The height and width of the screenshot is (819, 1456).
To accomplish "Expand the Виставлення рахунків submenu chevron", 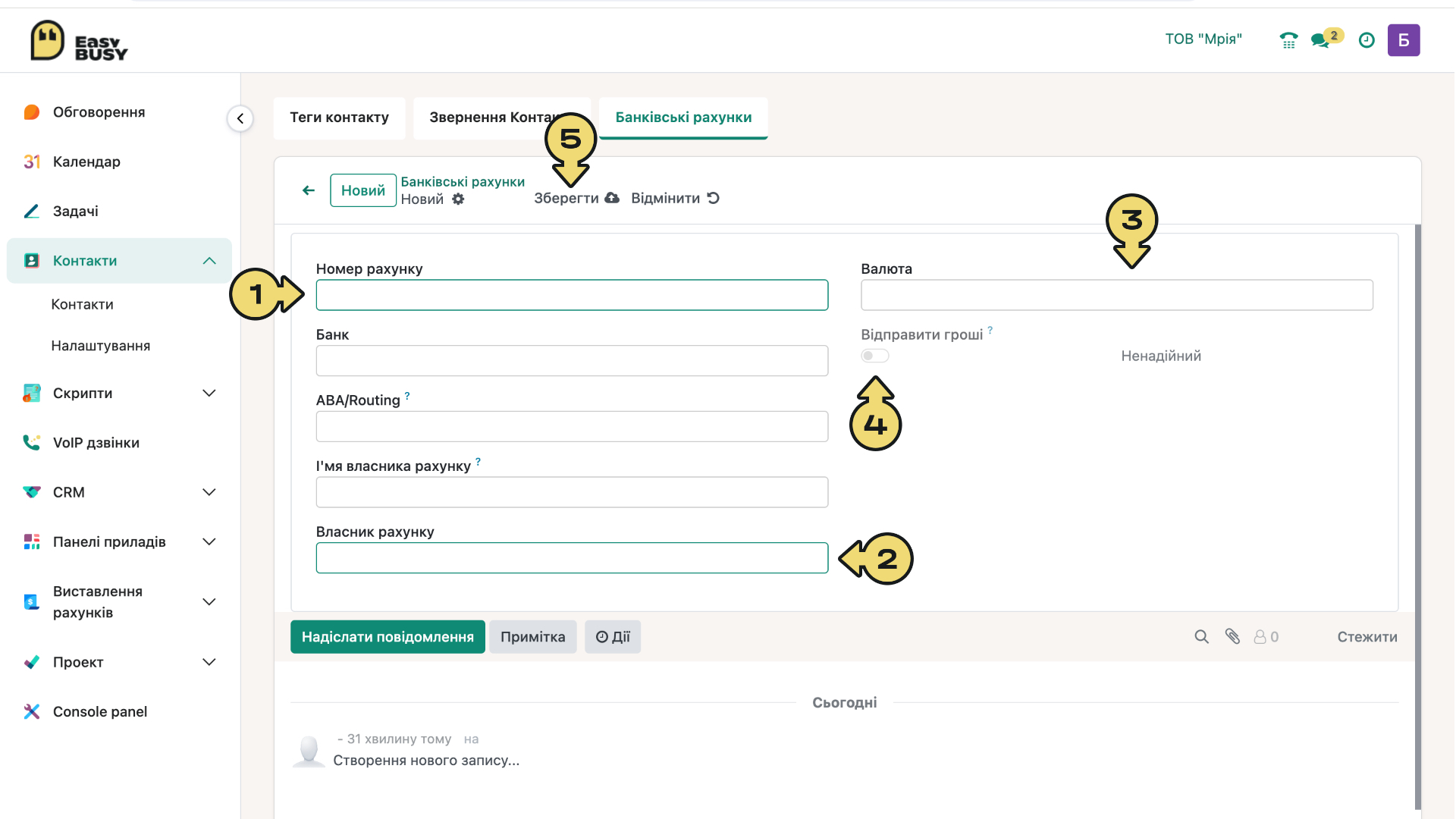I will tap(209, 602).
